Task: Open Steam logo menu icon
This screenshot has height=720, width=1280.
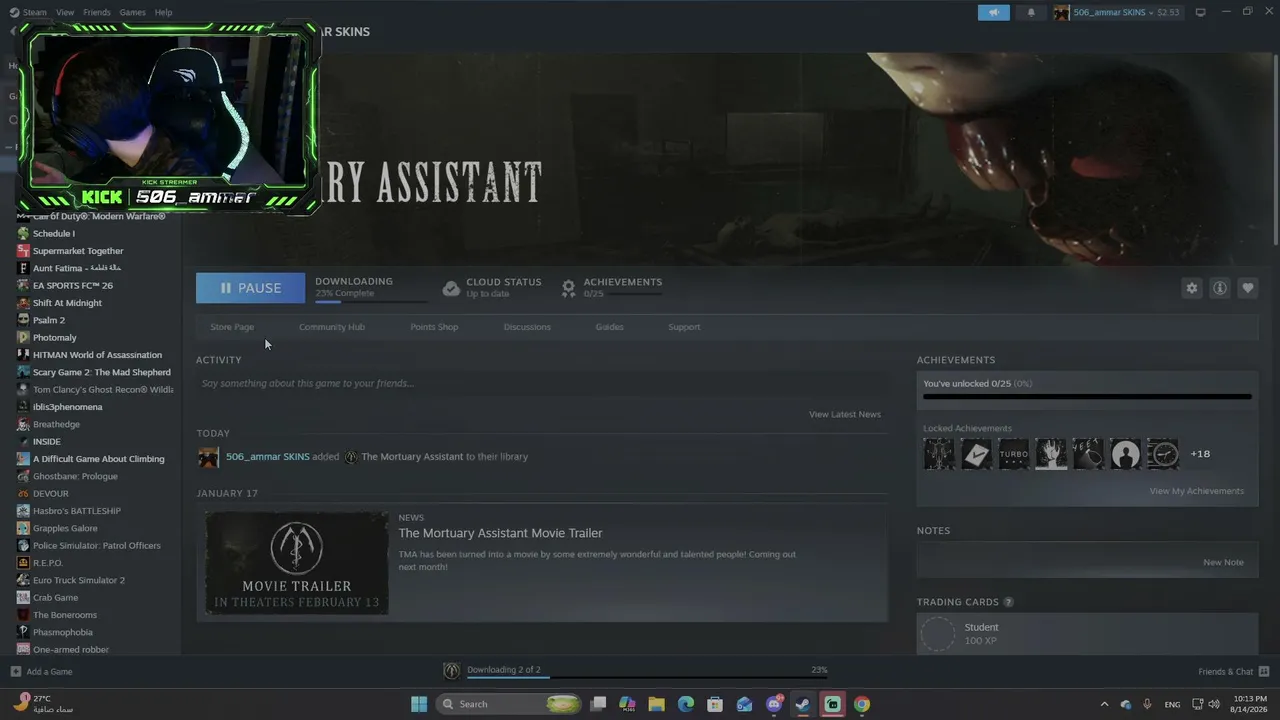Action: click(14, 12)
